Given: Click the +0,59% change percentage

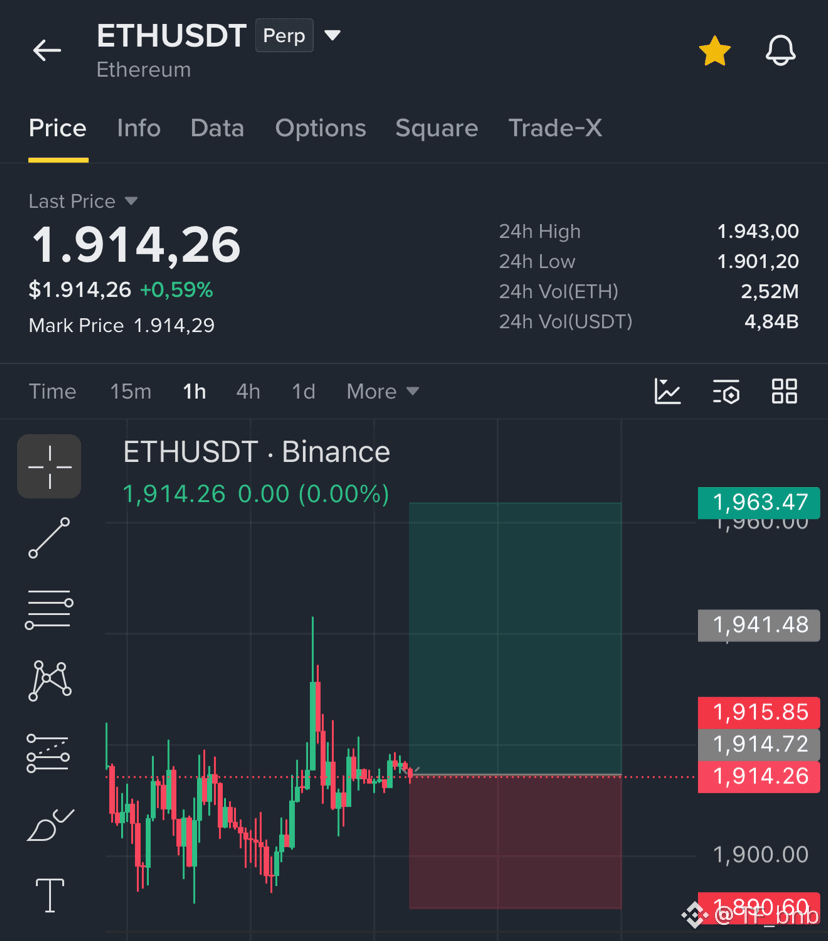Looking at the screenshot, I should 176,290.
